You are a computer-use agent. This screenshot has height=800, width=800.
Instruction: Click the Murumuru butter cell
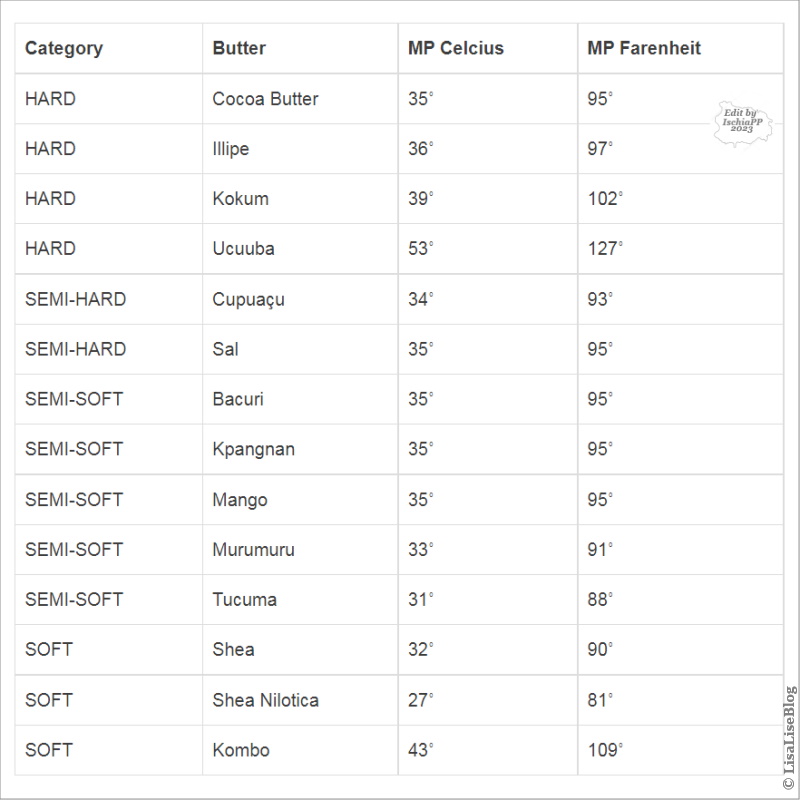tap(253, 549)
